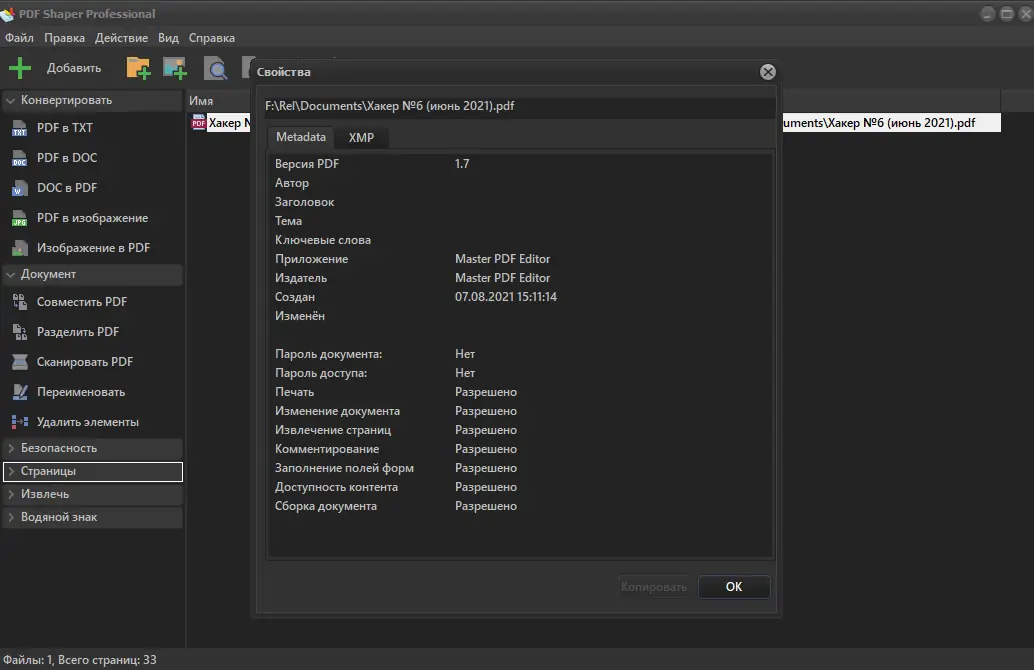The width and height of the screenshot is (1034, 670).
Task: Open the Действие menu
Action: (x=121, y=38)
